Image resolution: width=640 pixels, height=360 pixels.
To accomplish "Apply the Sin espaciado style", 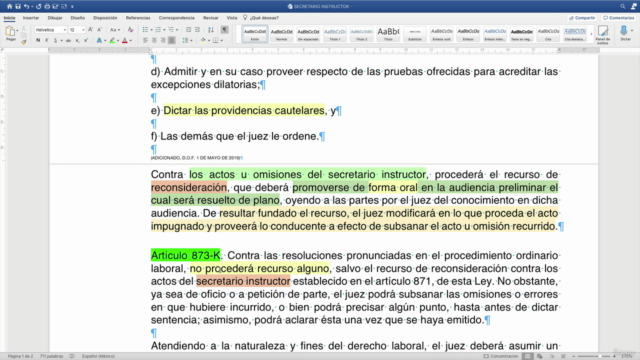I will click(308, 34).
